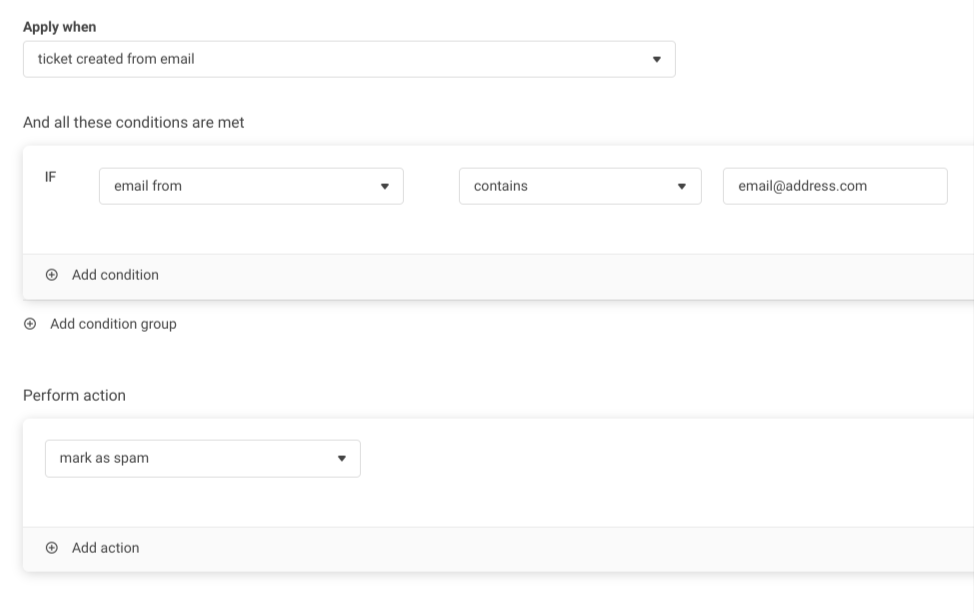Click the IF label in the condition row
Viewport: 974px width, 613px height.
[51, 177]
